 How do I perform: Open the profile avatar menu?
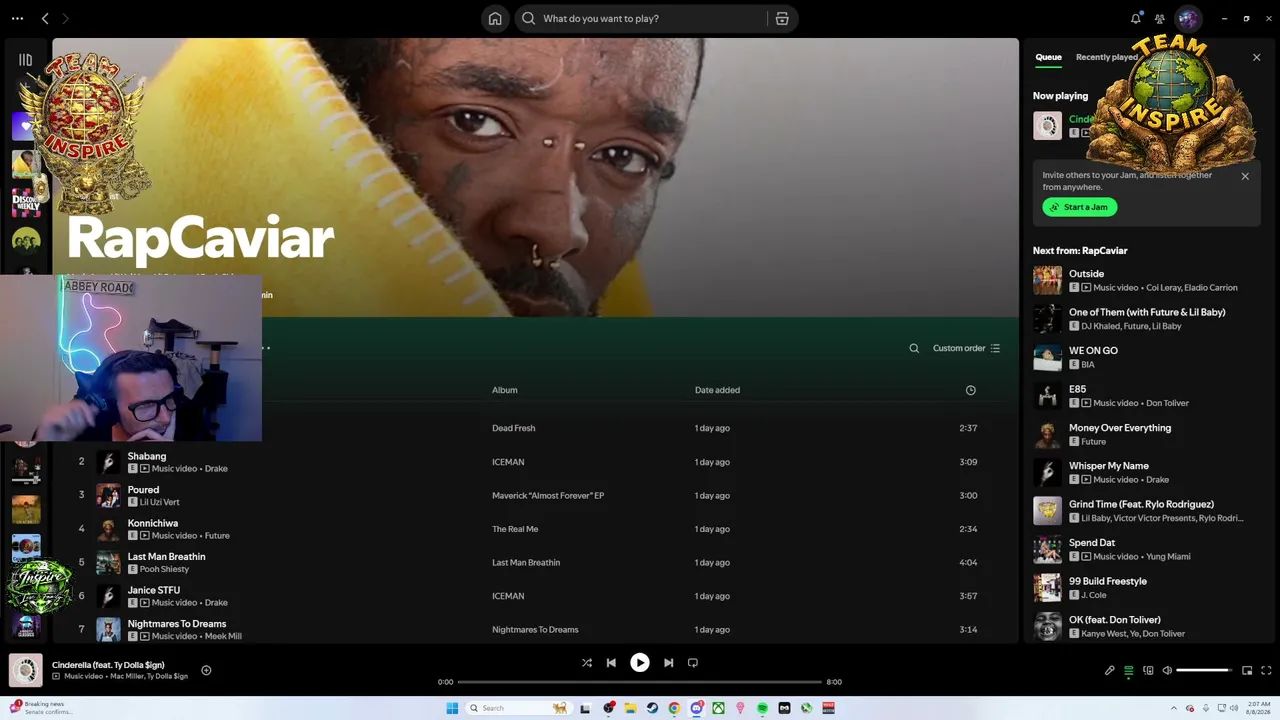click(1188, 18)
